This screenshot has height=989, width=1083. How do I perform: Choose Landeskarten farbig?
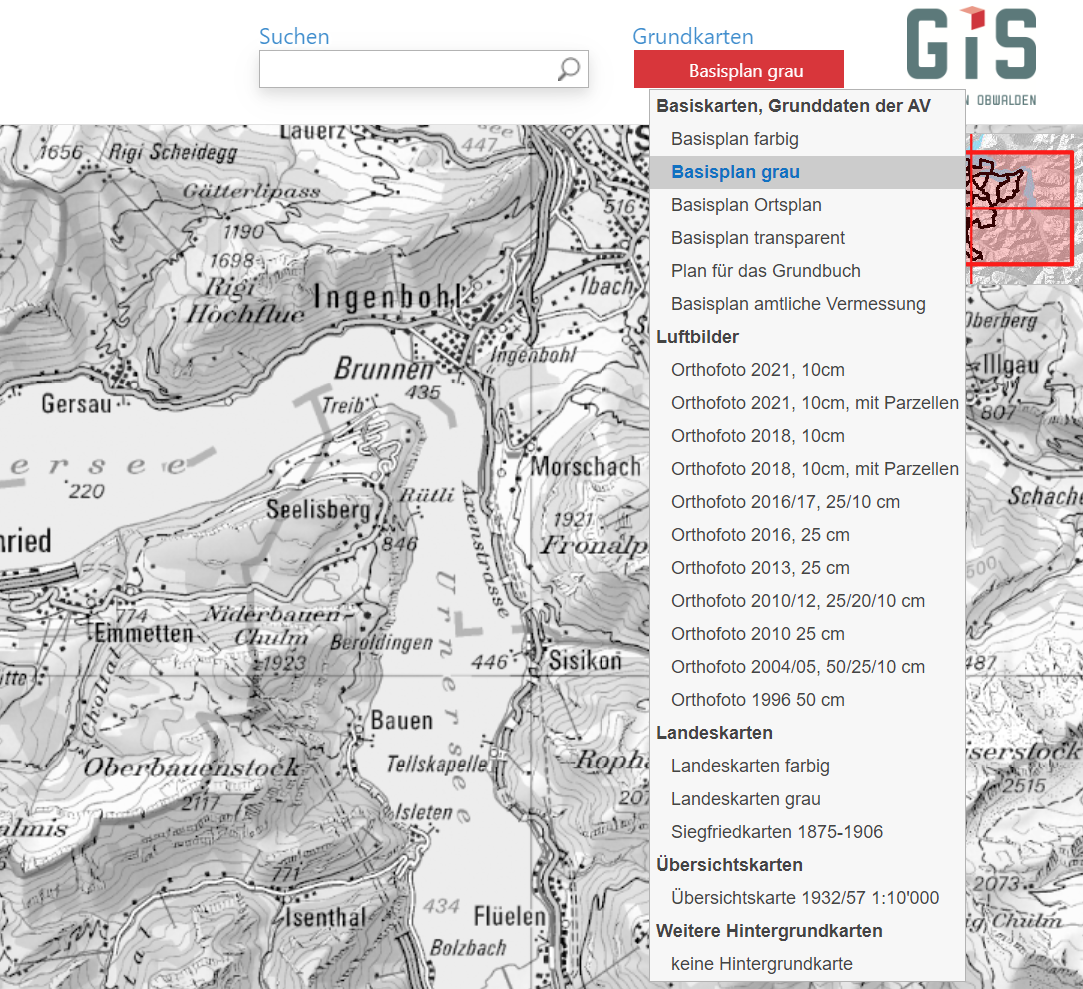(x=750, y=765)
